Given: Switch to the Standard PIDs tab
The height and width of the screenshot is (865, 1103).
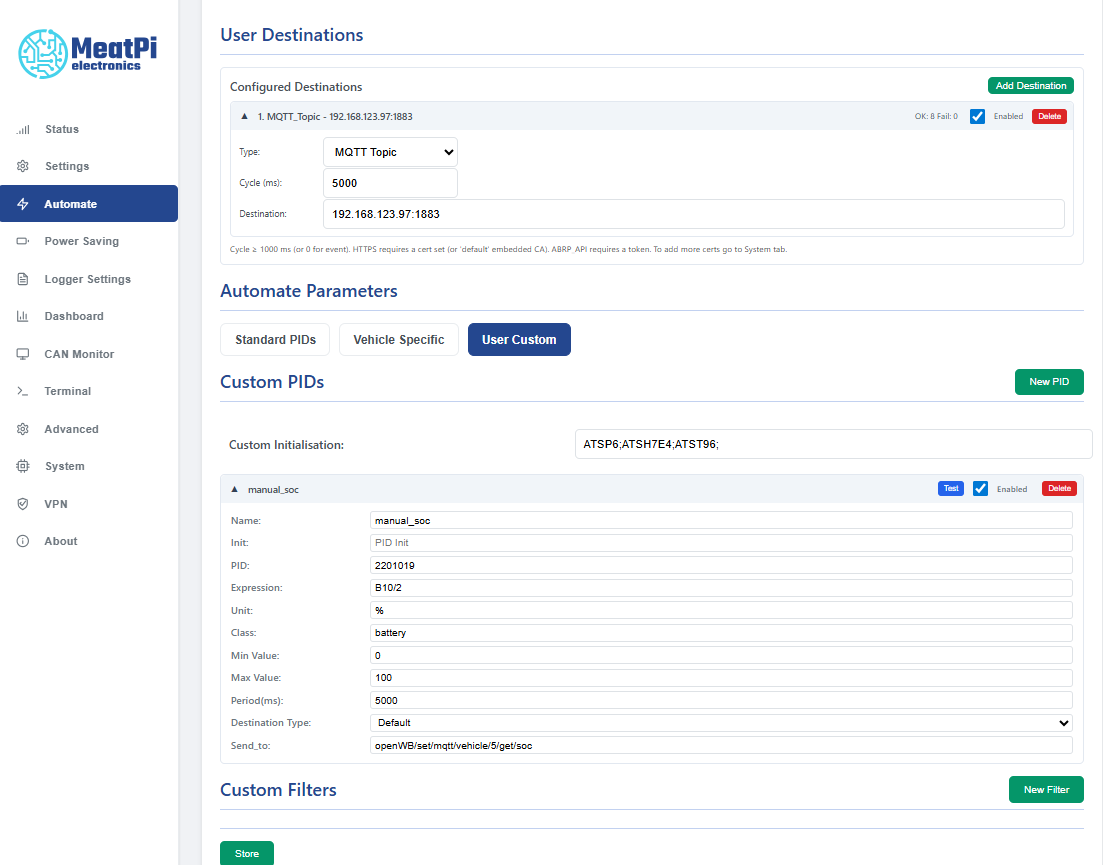Looking at the screenshot, I should (274, 339).
